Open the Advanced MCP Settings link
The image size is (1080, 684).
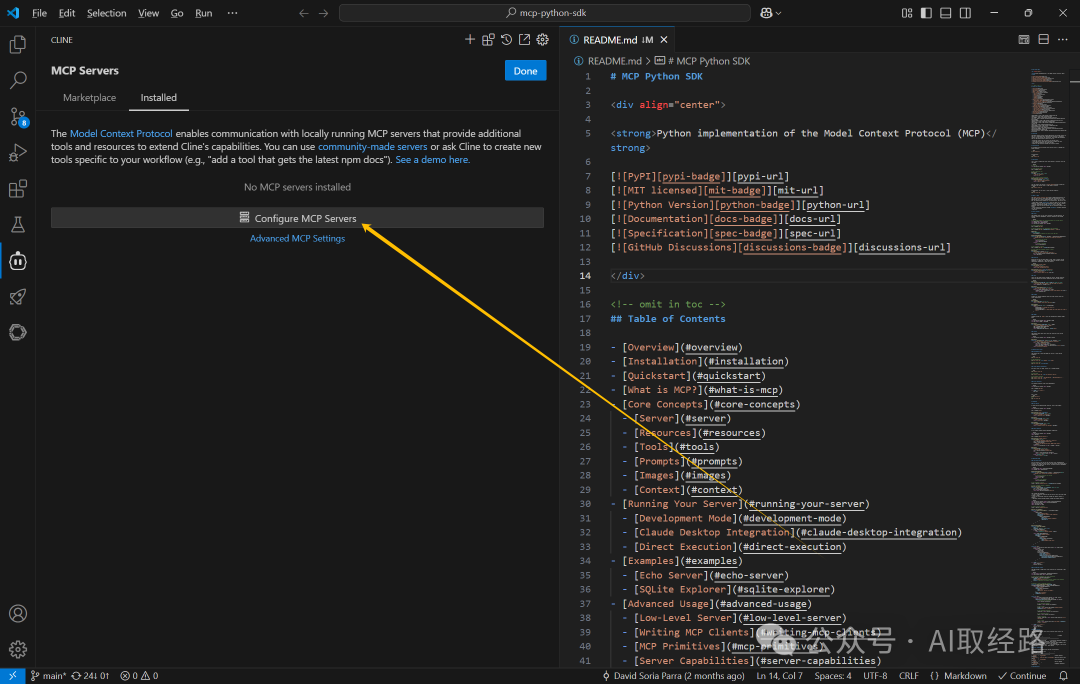pos(298,238)
